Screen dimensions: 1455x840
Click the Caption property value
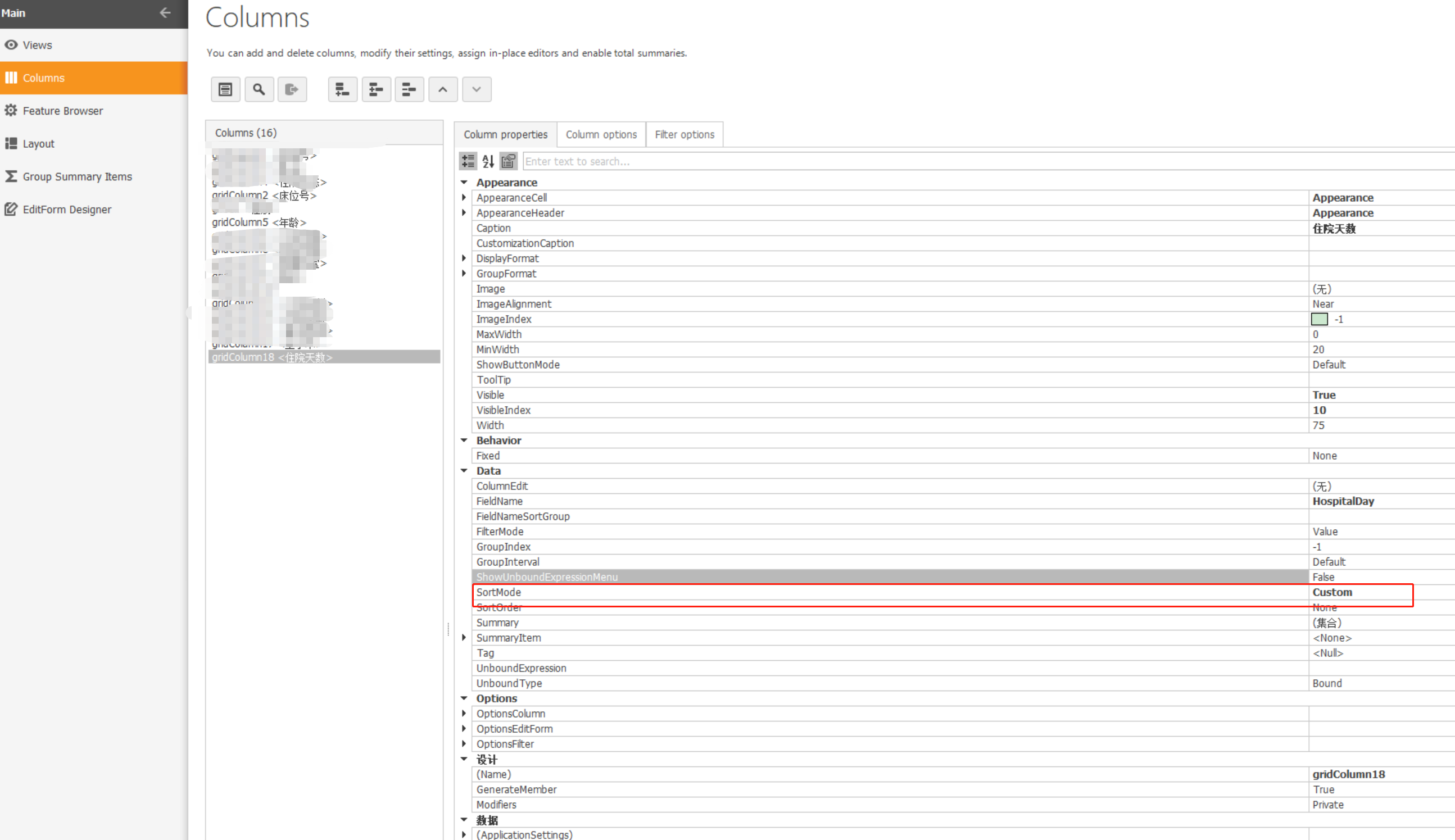tap(1334, 228)
